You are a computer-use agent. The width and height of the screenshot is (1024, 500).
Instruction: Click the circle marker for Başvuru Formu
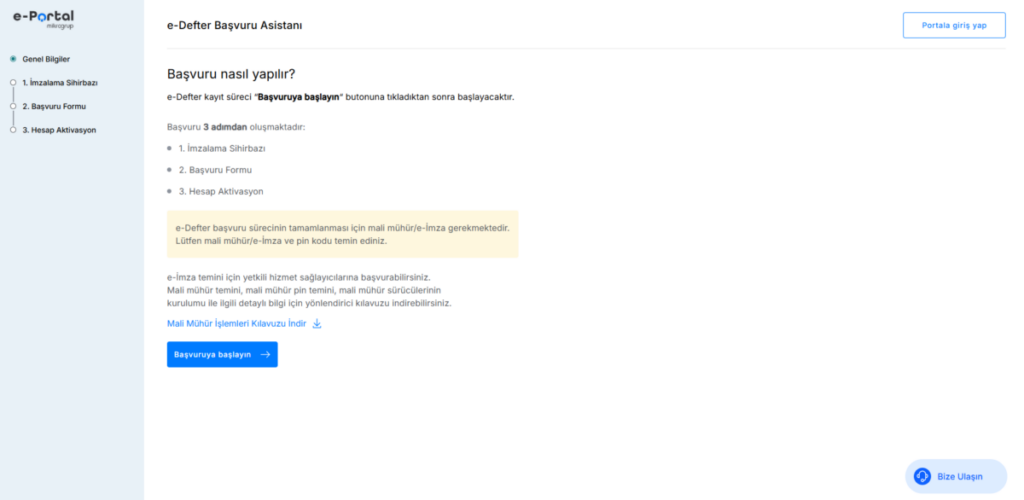tap(13, 106)
